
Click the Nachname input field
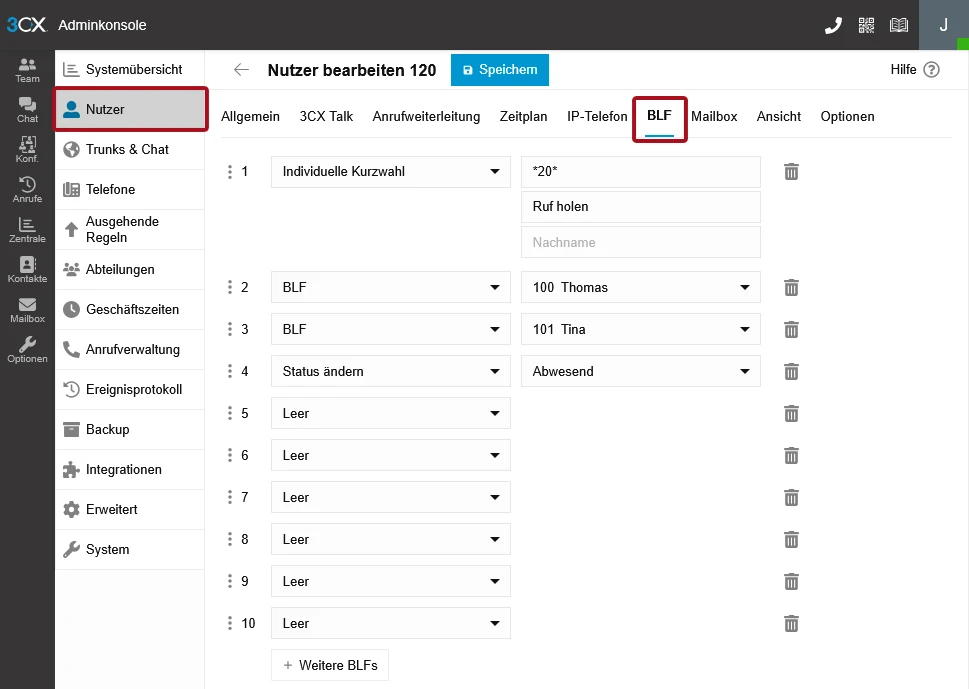pyautogui.click(x=640, y=242)
